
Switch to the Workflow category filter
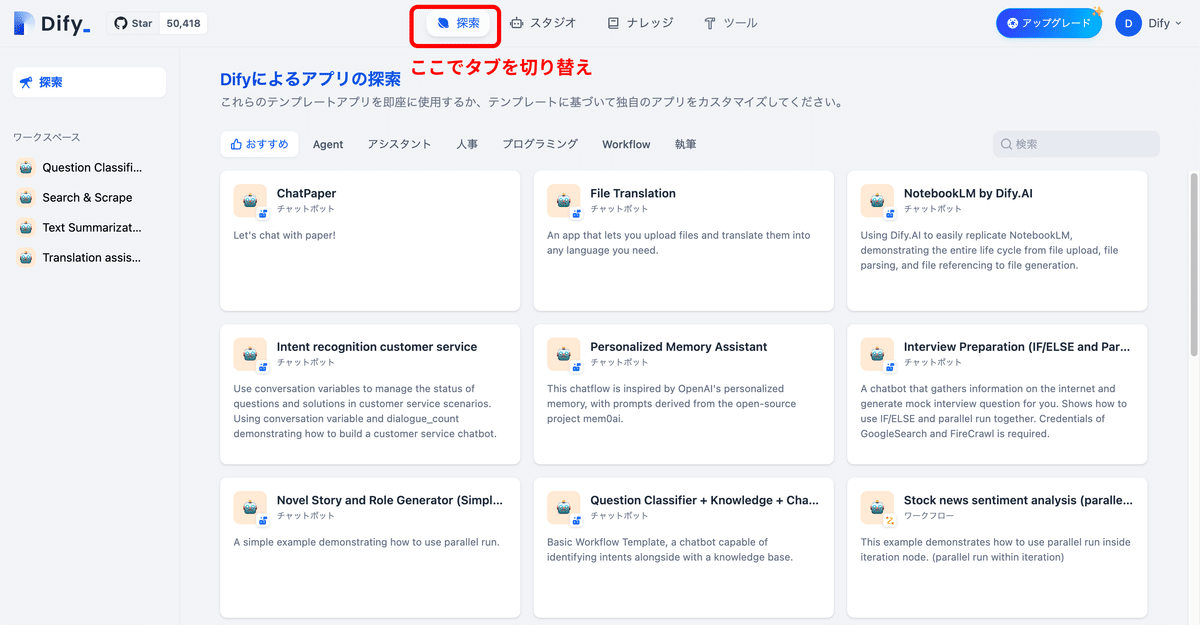click(625, 144)
